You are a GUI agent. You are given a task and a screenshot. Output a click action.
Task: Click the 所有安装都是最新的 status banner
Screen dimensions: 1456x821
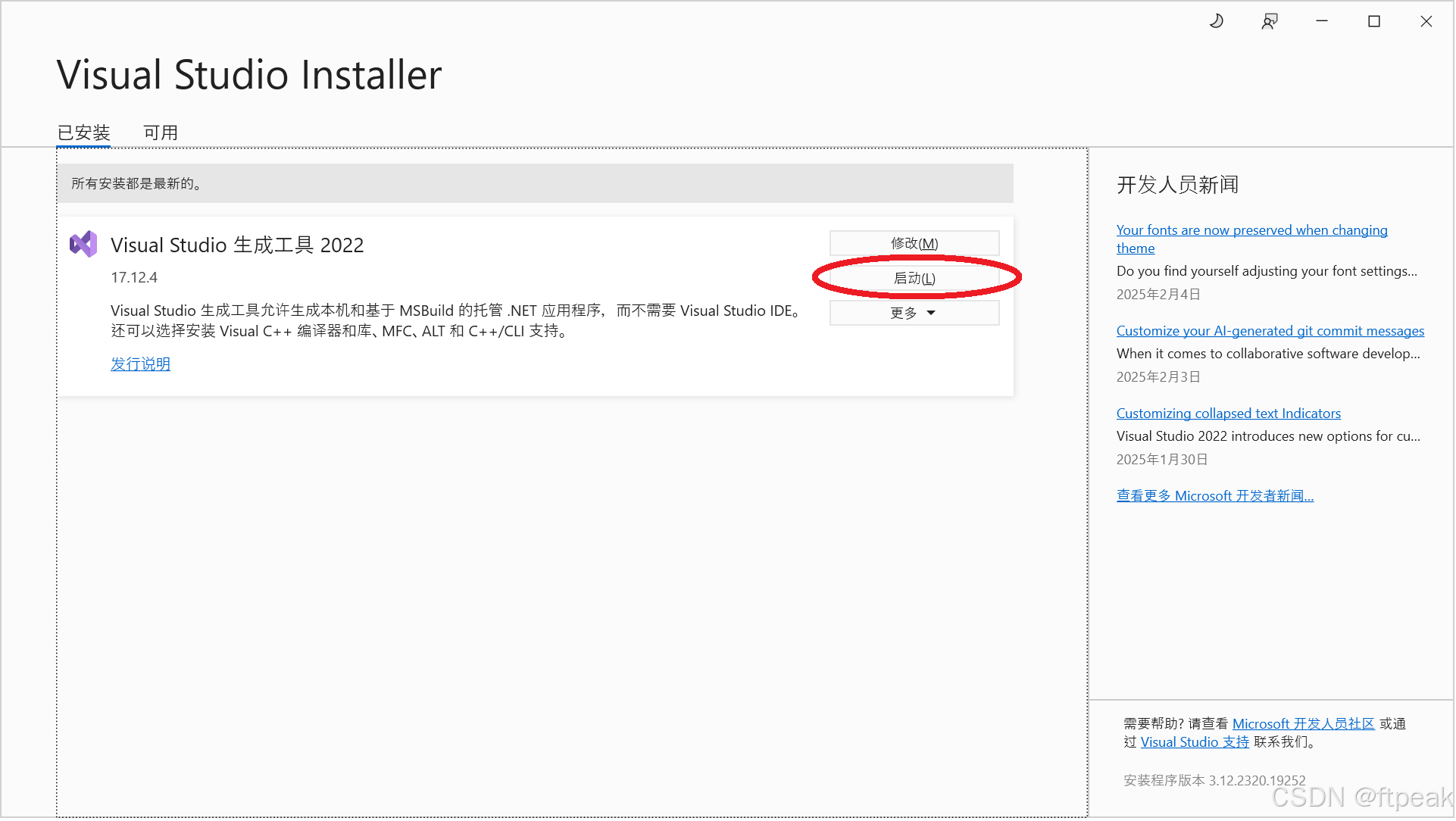click(x=535, y=184)
